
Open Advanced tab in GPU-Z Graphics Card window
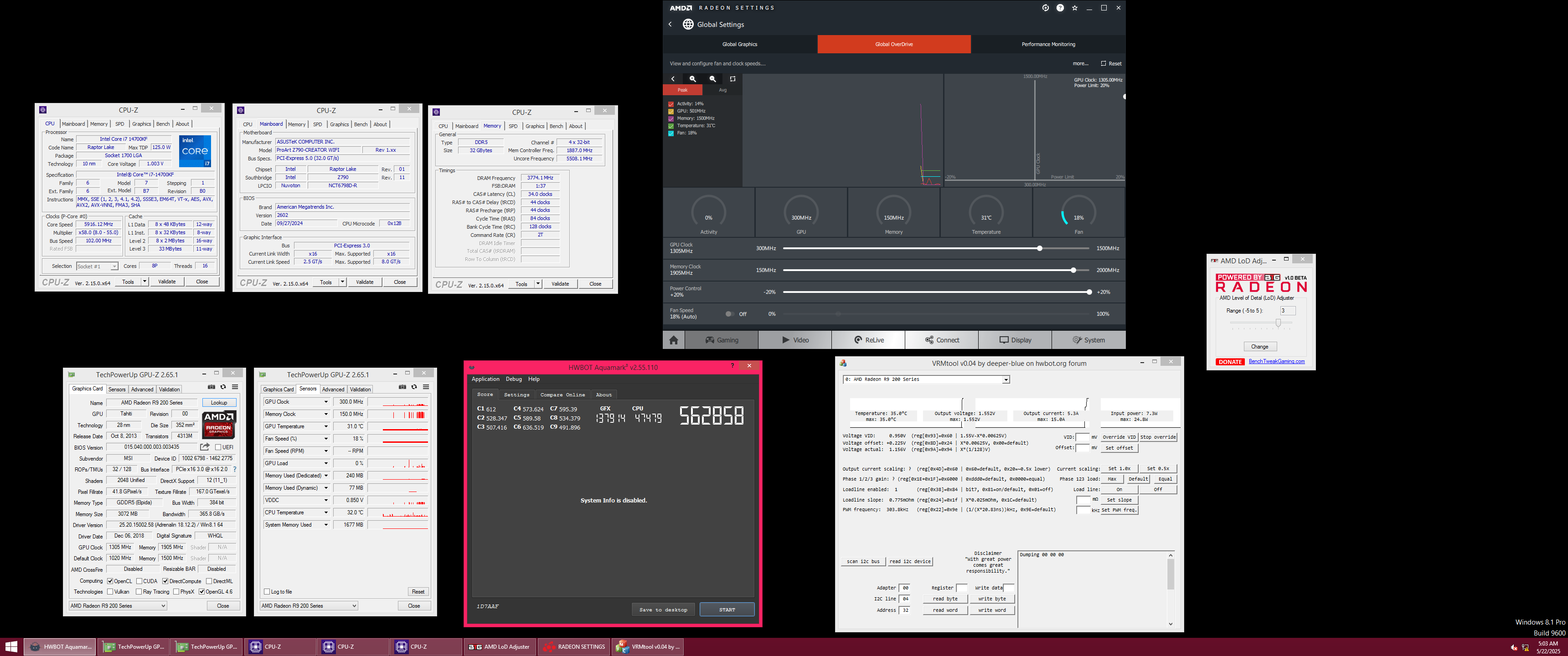pyautogui.click(x=142, y=389)
